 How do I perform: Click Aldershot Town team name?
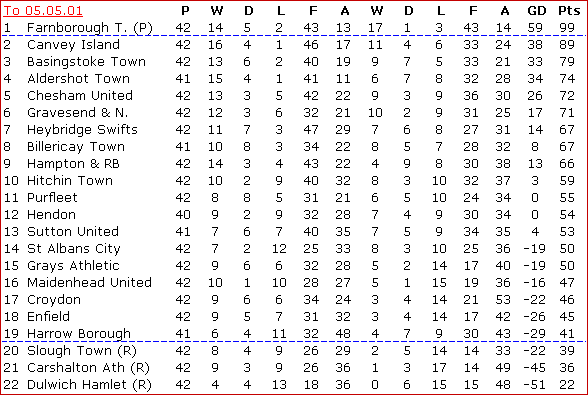point(78,78)
